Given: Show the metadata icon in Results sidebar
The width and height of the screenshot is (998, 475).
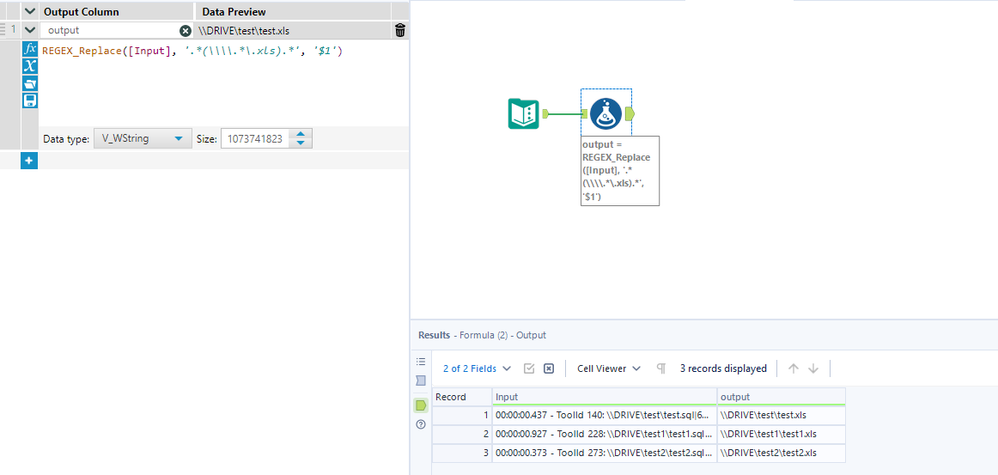Looking at the screenshot, I should (x=420, y=381).
